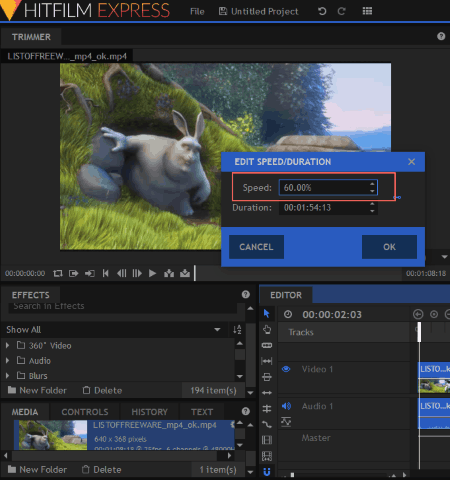Choose the Slide tool

[267, 377]
